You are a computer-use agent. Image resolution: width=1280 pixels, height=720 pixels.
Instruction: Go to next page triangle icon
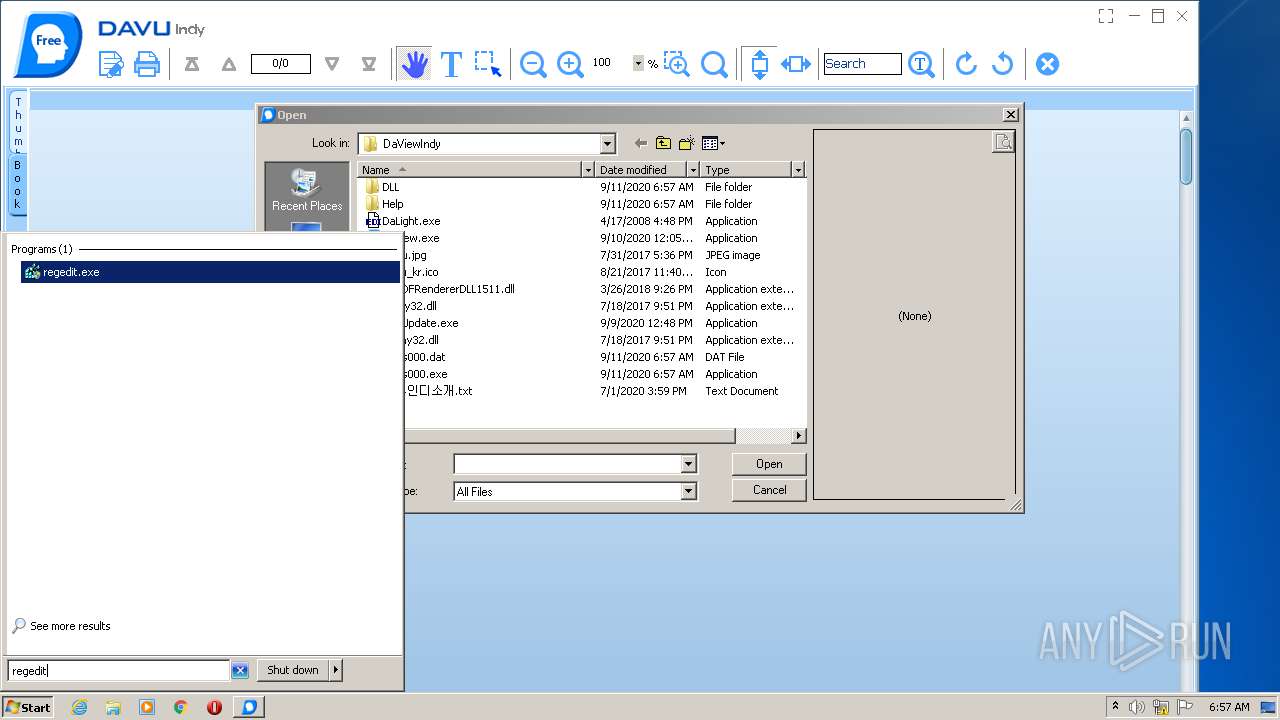332,64
